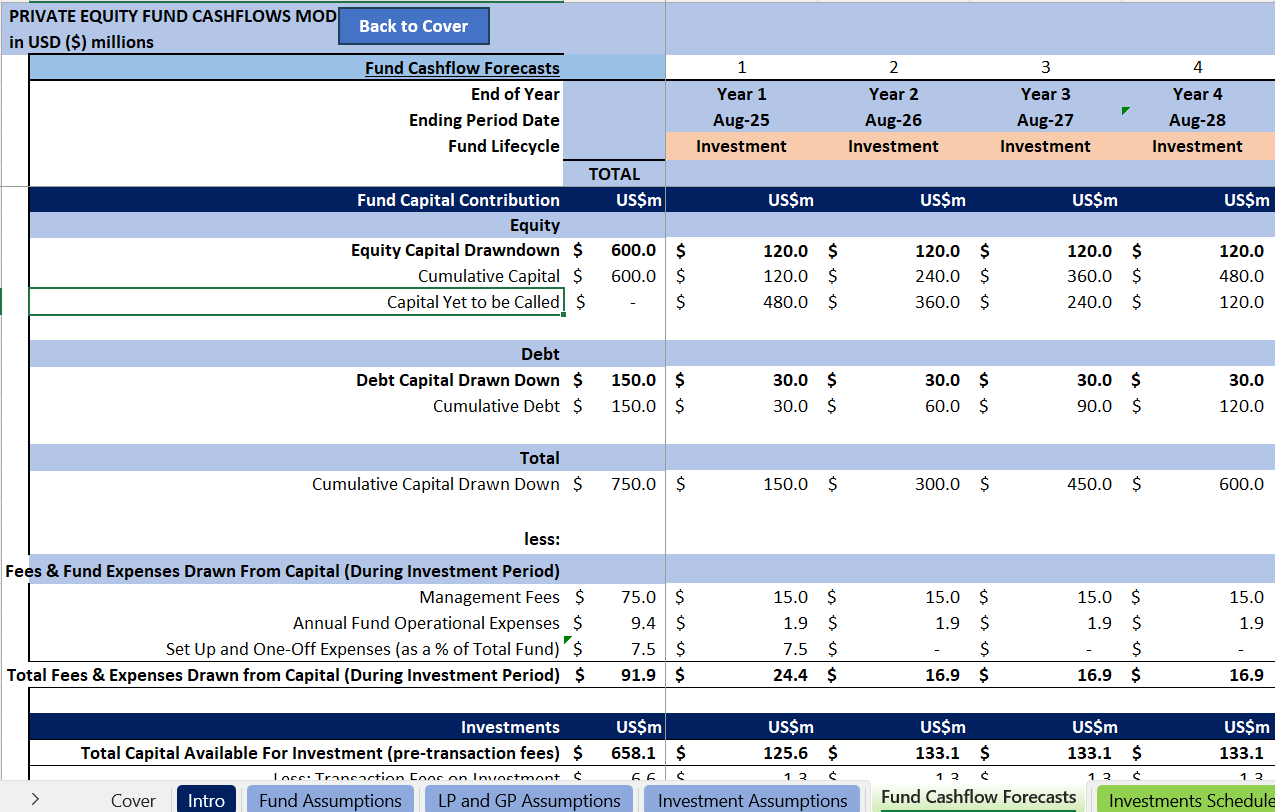Click the Fund Cashflow Forecasts heading
The height and width of the screenshot is (812, 1275).
click(x=462, y=68)
